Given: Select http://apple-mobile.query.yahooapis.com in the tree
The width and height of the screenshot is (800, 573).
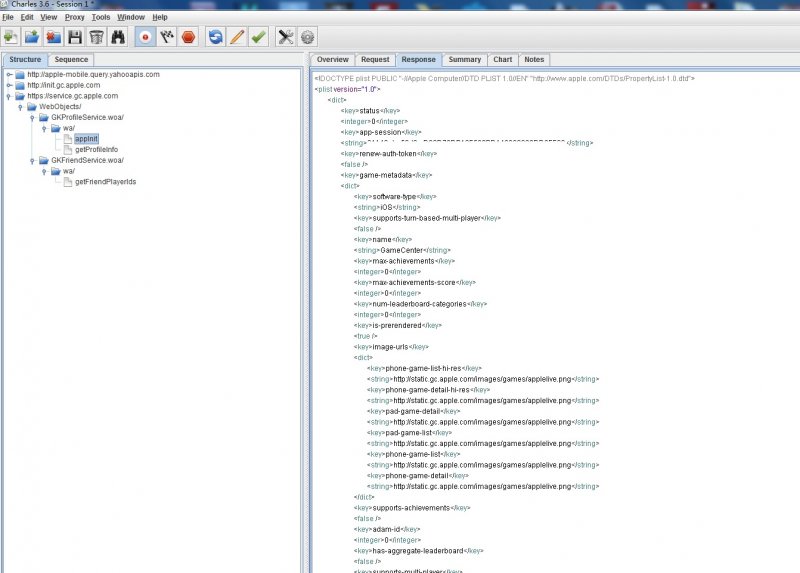Looking at the screenshot, I should coord(93,74).
